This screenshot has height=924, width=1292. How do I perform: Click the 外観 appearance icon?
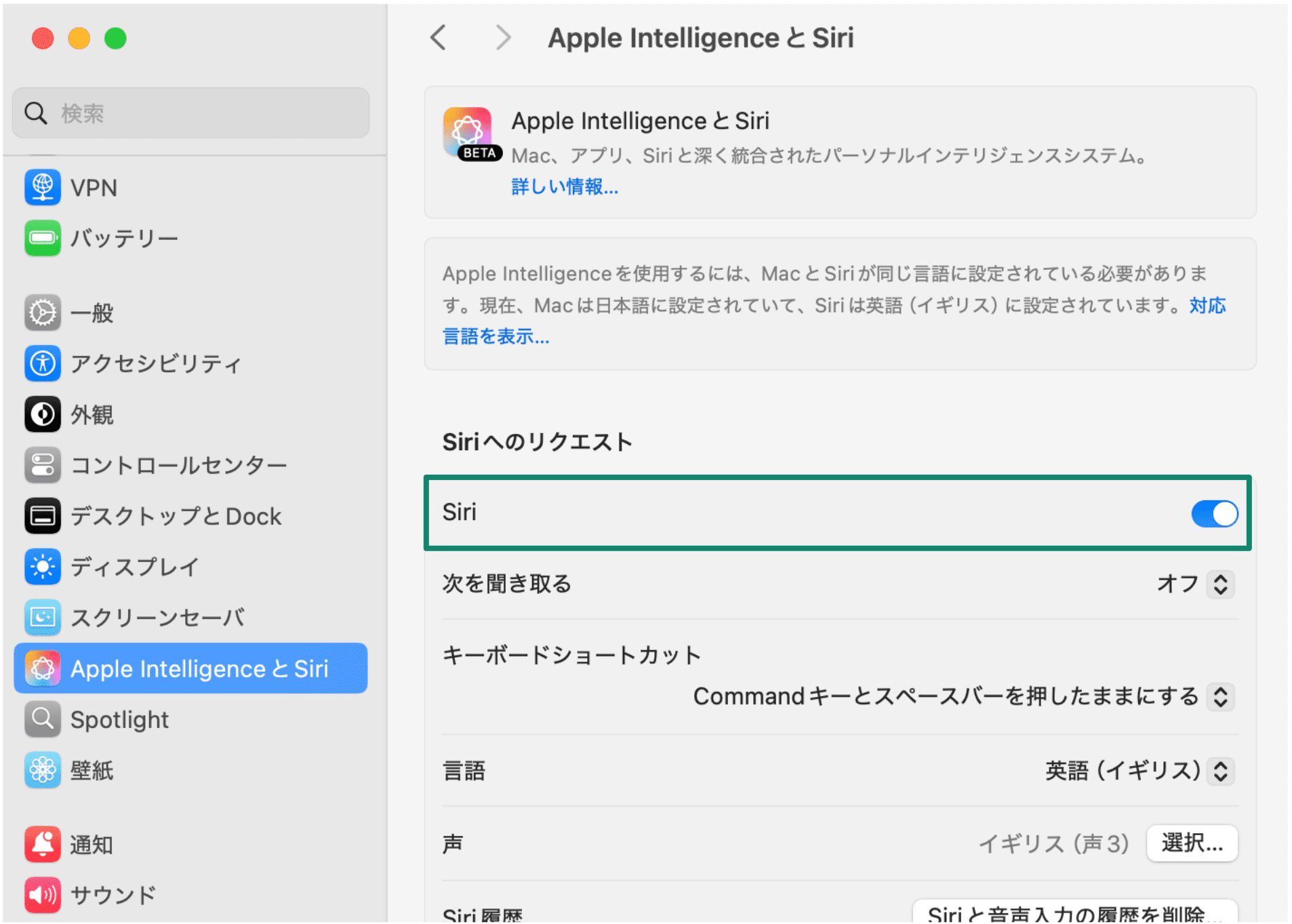[x=42, y=414]
